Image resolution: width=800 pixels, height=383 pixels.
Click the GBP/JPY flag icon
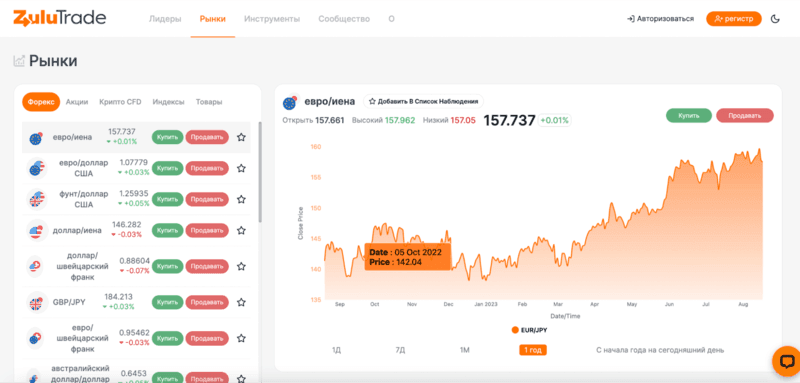tap(37, 302)
